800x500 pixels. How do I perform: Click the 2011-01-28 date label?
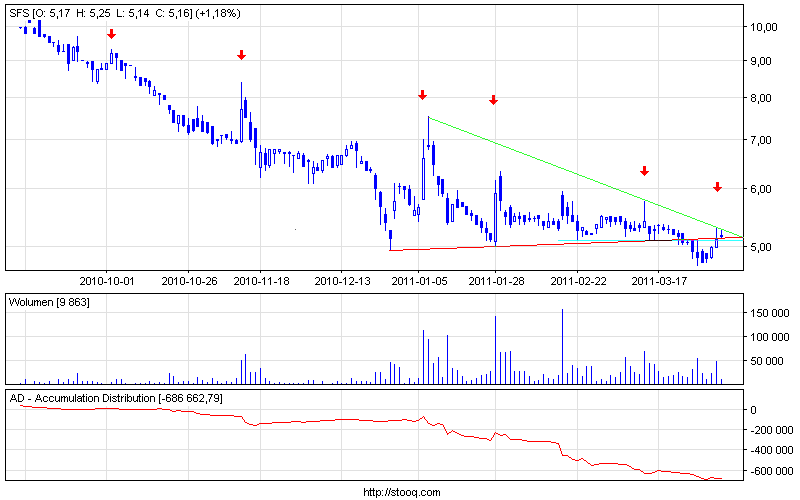[496, 281]
